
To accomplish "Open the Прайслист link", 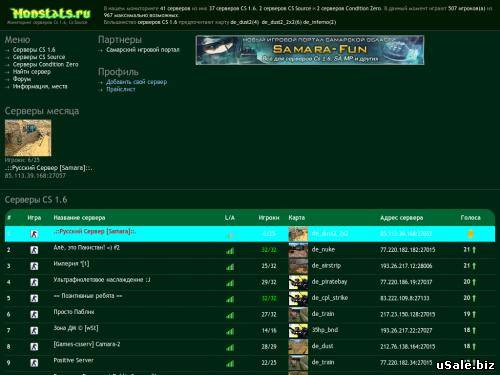I will tap(121, 89).
